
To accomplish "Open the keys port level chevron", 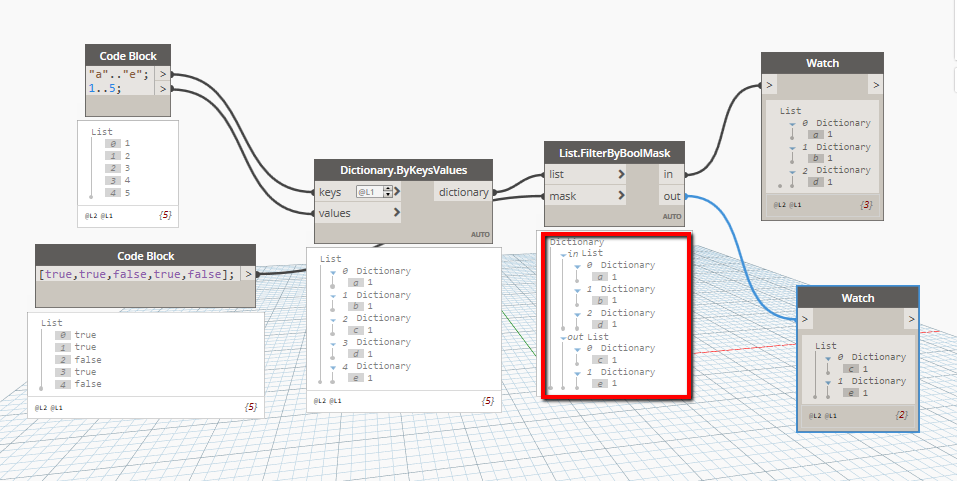I will tap(397, 192).
